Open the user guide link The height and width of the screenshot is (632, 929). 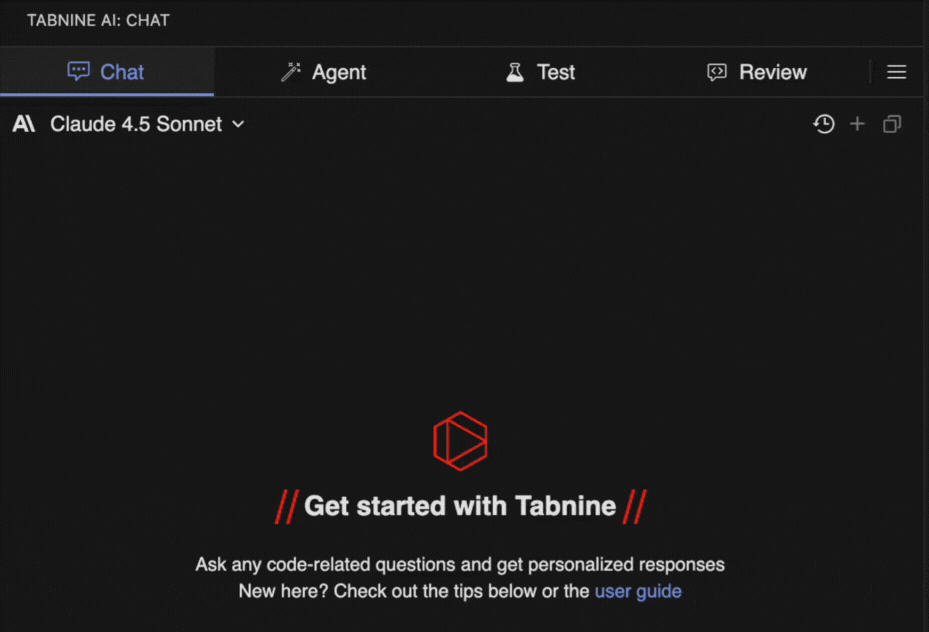[x=638, y=591]
